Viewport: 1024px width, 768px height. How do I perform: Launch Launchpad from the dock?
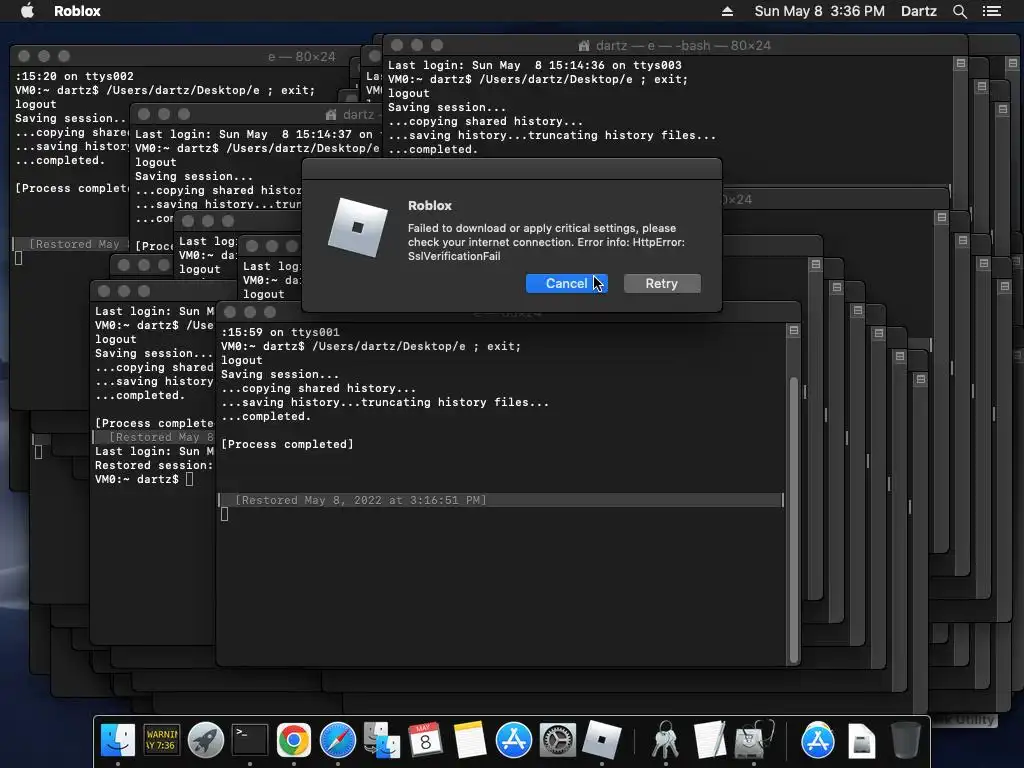click(206, 740)
